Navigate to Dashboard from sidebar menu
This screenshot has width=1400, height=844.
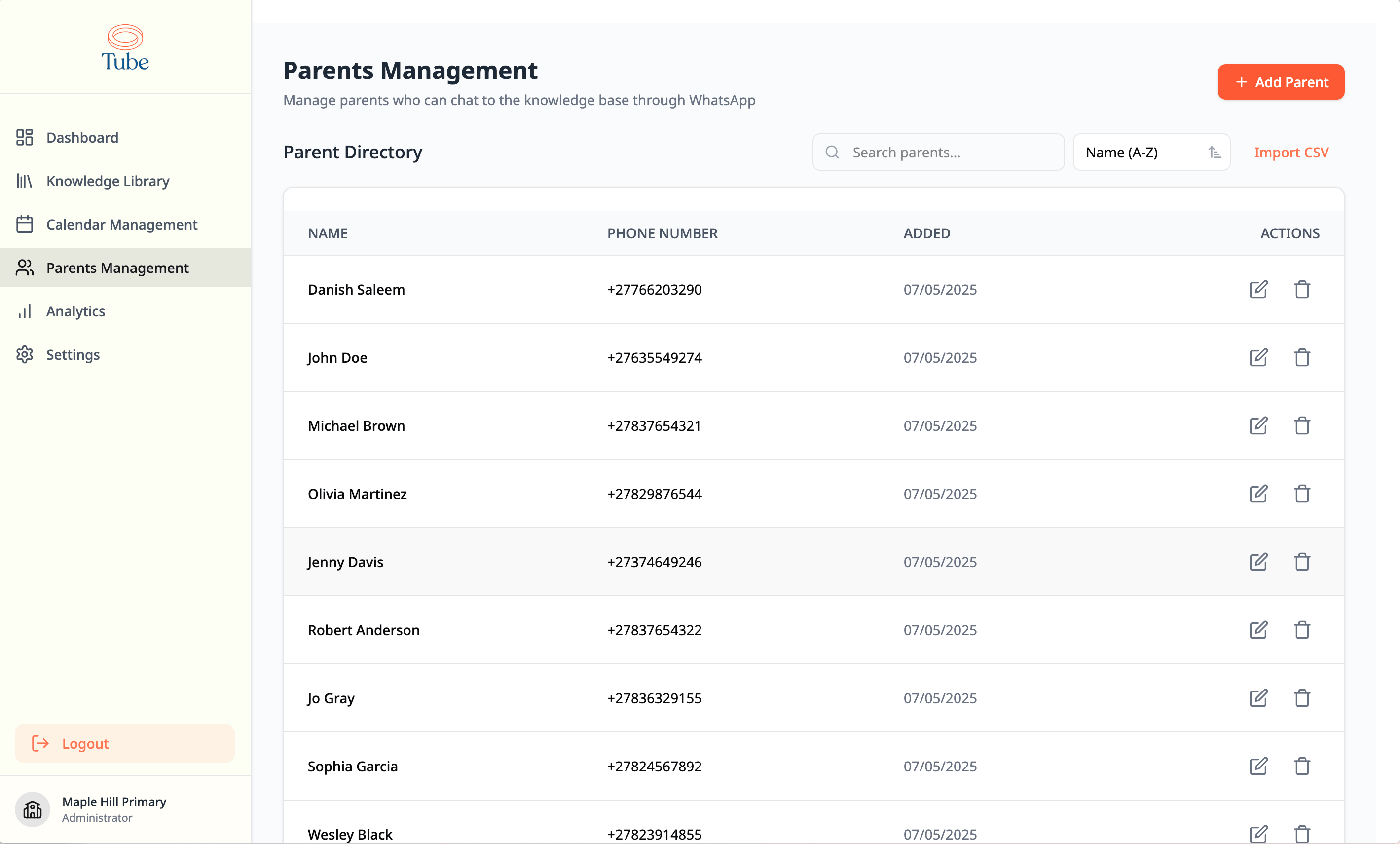pyautogui.click(x=82, y=137)
